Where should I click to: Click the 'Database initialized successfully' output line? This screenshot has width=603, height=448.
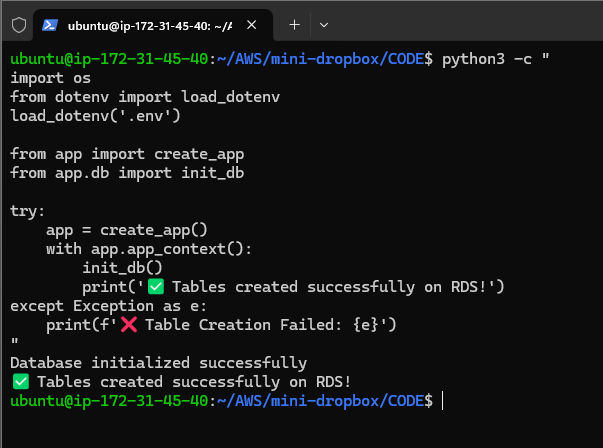158,363
